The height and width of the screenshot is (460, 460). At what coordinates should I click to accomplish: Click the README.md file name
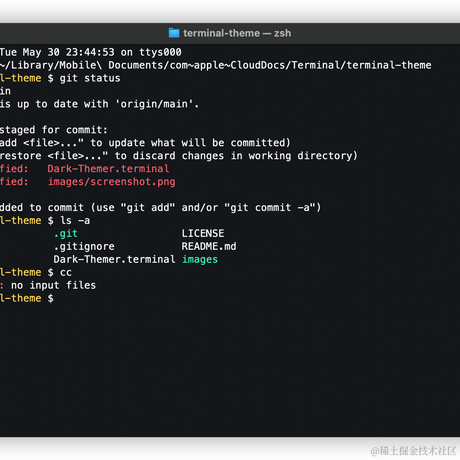[209, 246]
